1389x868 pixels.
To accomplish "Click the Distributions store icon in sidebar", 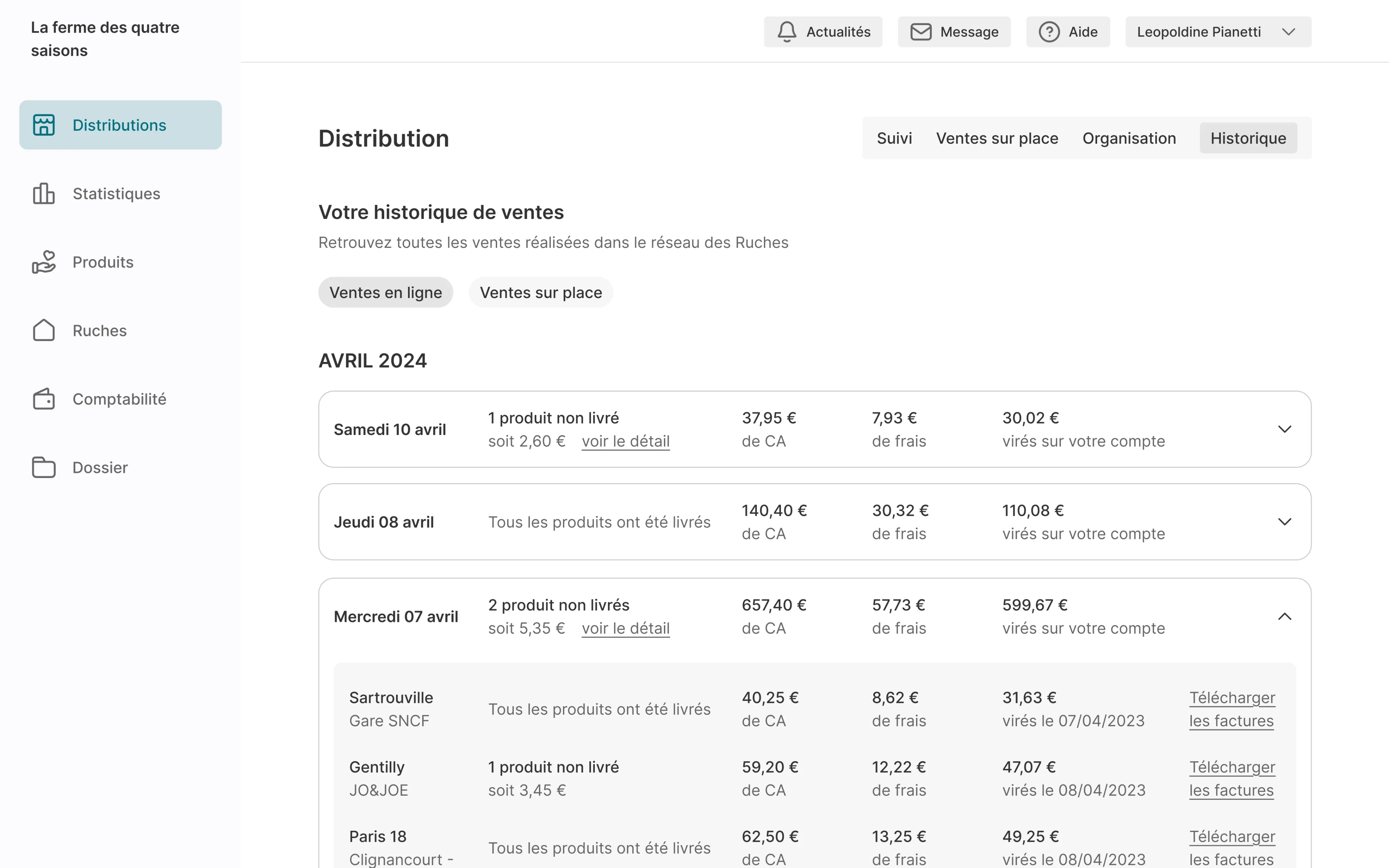I will [44, 125].
